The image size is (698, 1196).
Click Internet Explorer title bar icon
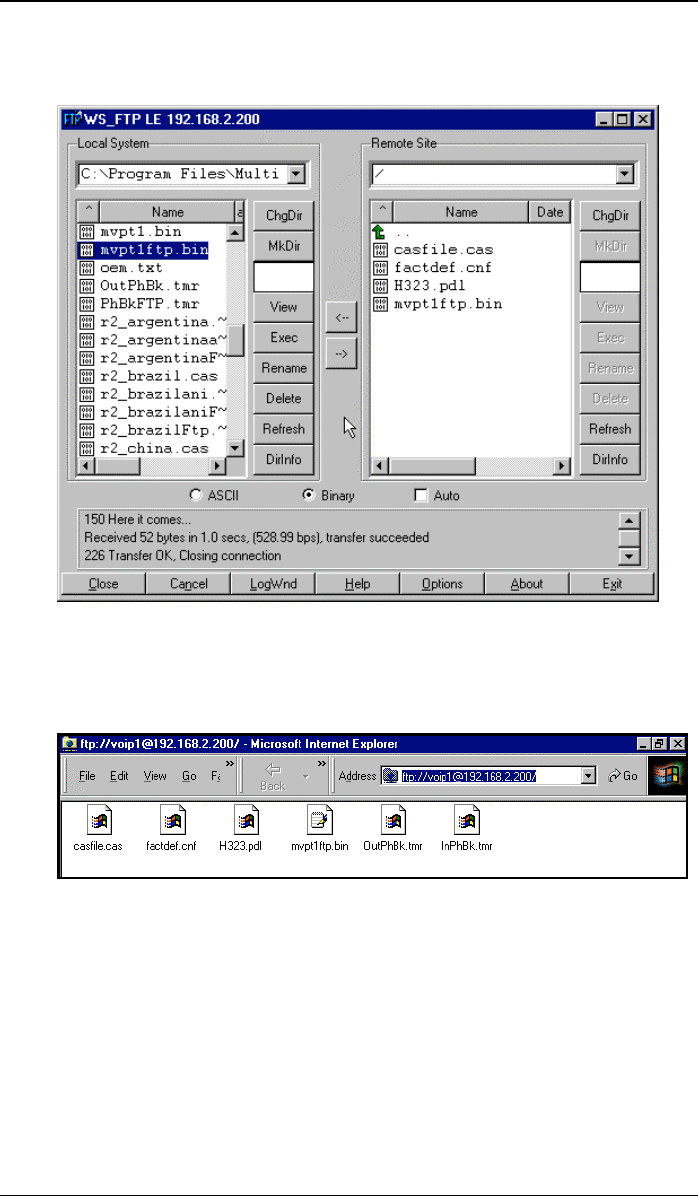coord(69,743)
